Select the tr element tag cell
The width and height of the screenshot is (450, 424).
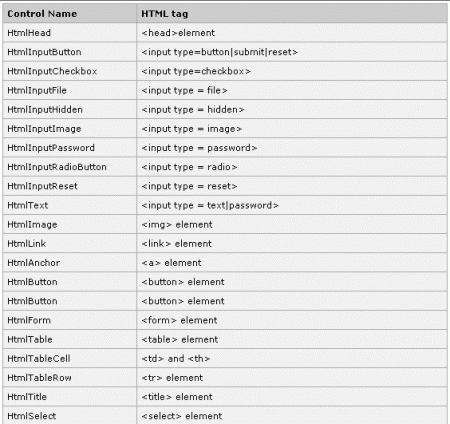pos(292,378)
